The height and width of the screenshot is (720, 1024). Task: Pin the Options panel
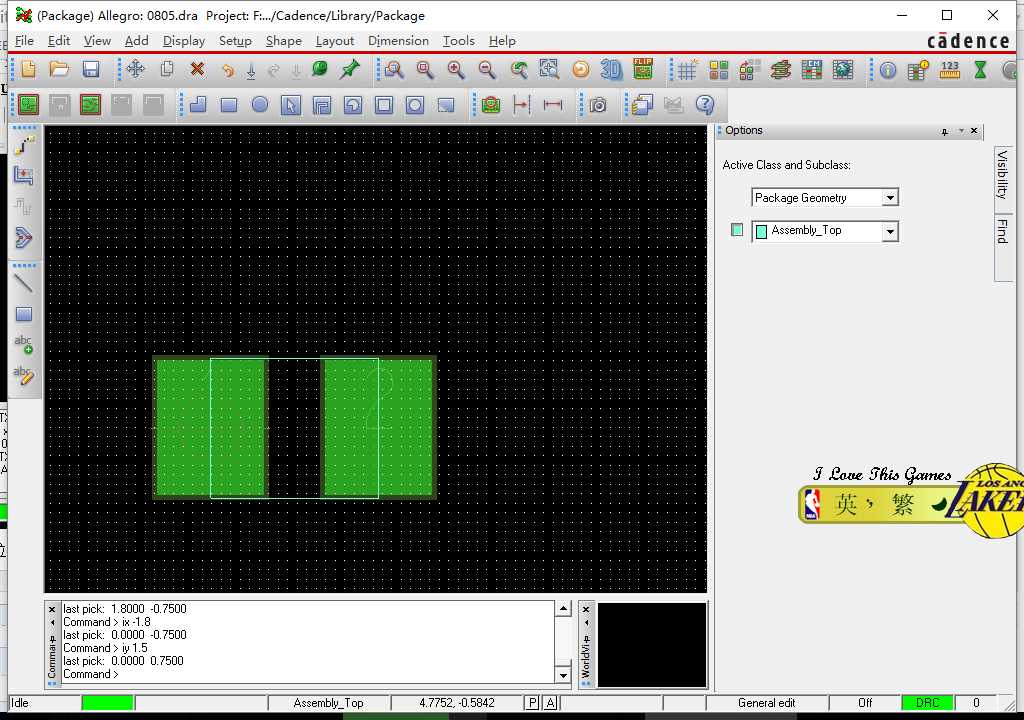[944, 131]
